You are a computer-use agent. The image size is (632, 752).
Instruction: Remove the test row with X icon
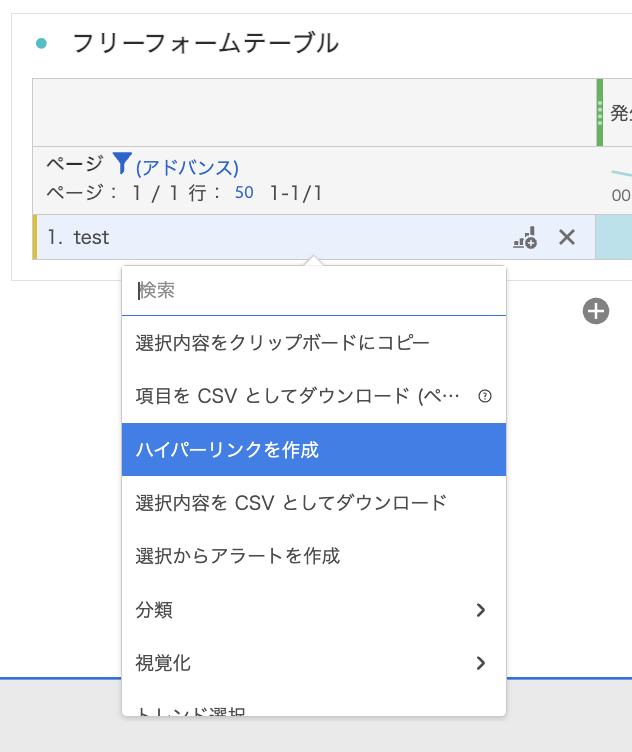567,237
